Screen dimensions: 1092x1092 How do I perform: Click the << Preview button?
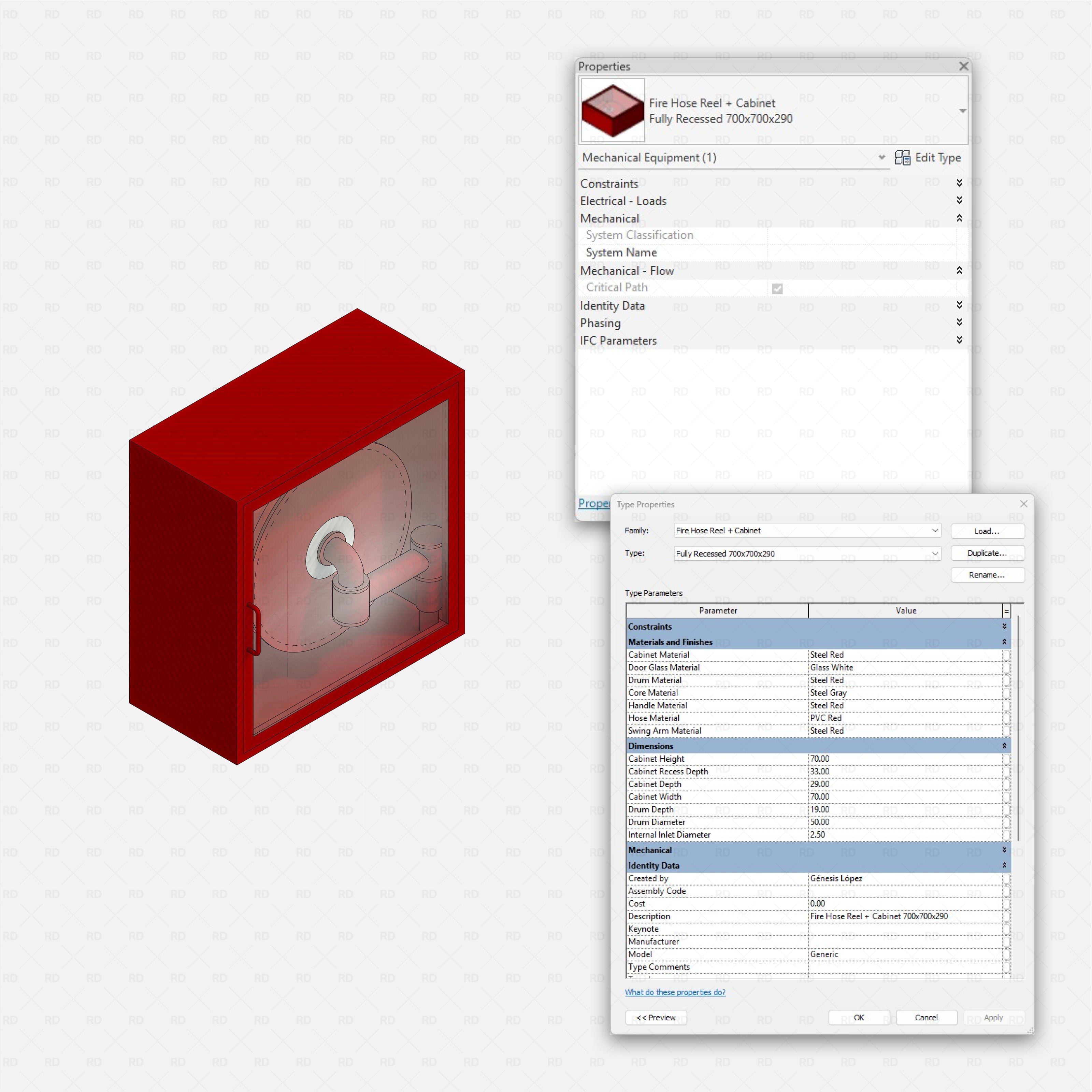(x=656, y=1017)
